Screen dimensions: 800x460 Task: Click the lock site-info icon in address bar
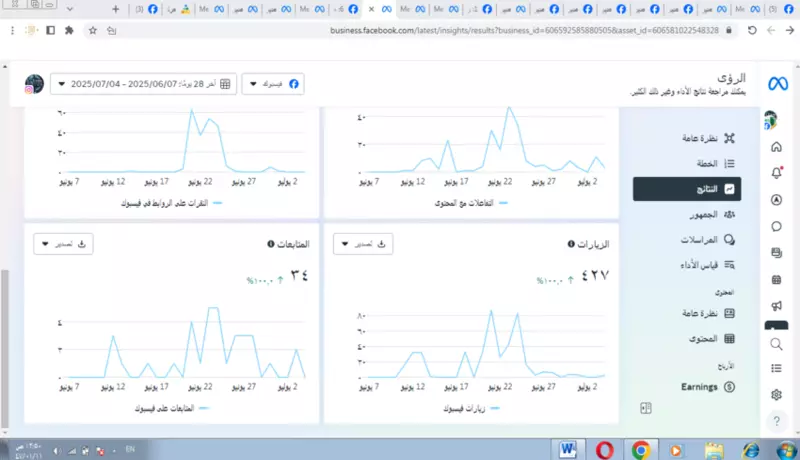[729, 31]
